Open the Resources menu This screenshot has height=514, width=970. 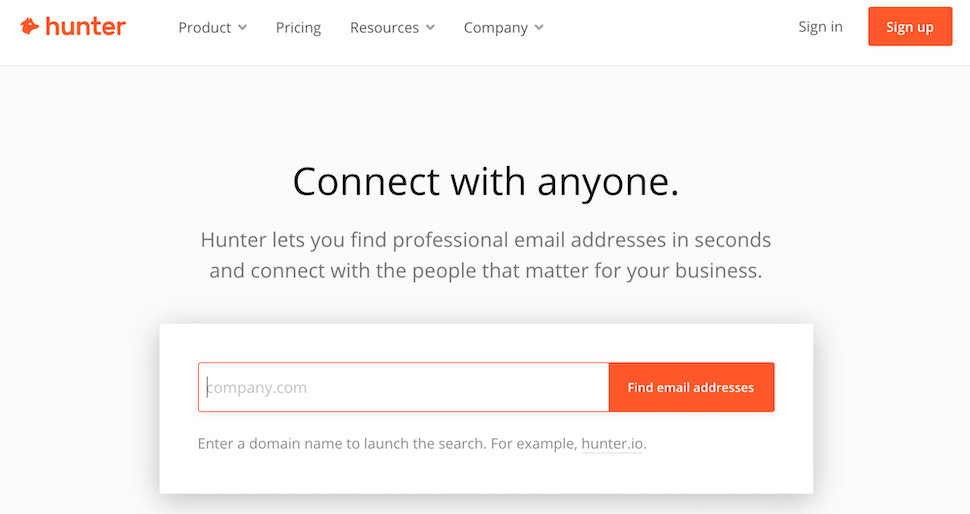coord(385,28)
